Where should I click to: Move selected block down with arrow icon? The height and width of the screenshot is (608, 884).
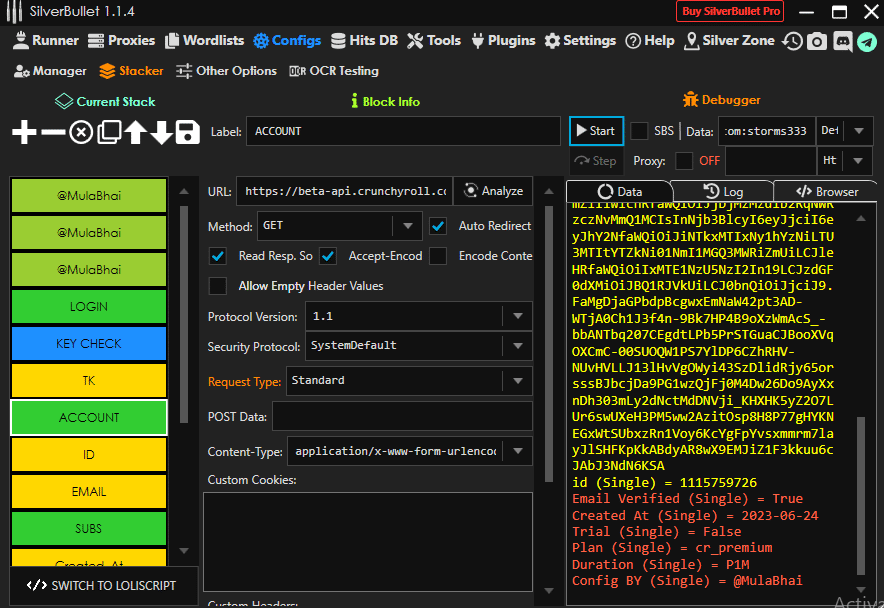[161, 132]
